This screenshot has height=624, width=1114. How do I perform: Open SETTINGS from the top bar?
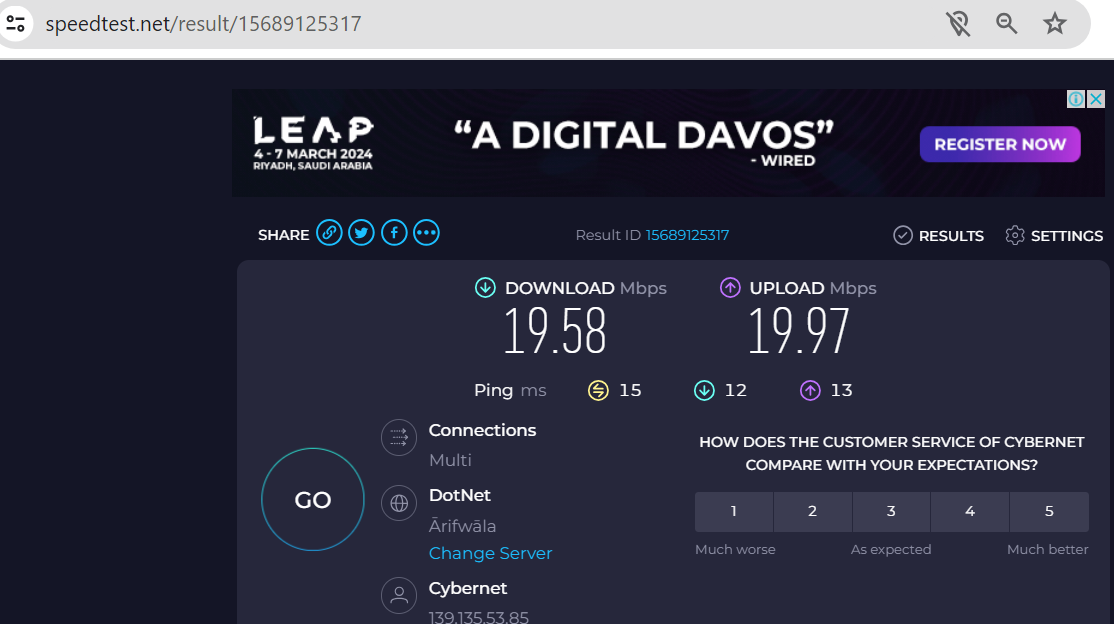pos(1054,235)
